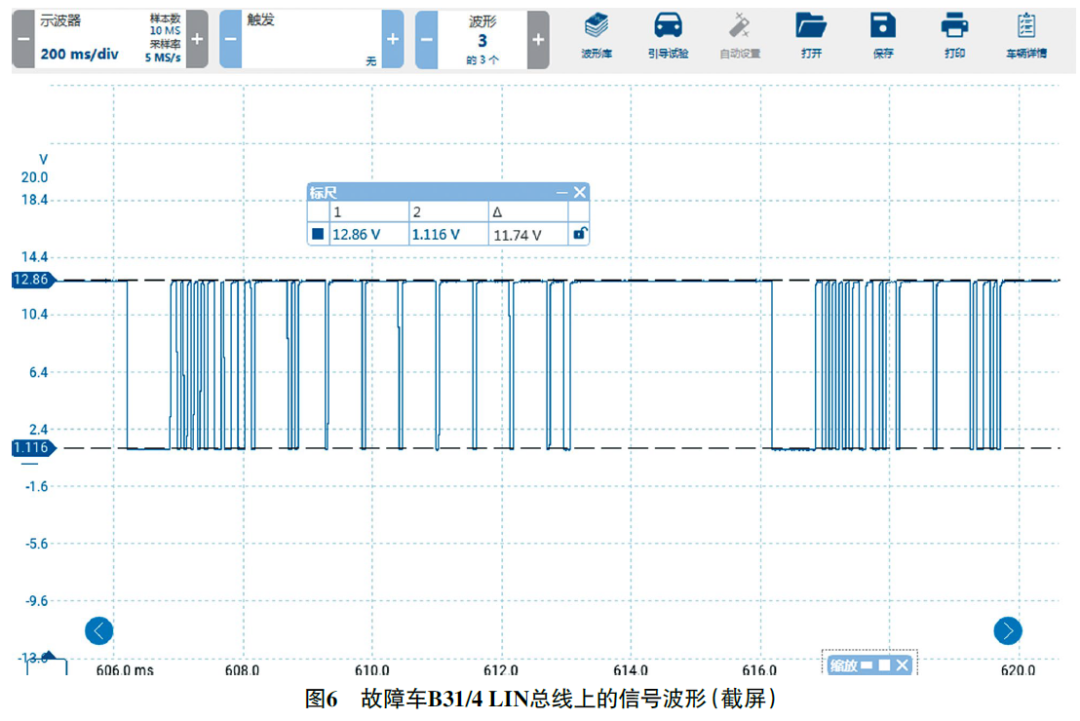Decrease oscilloscope timebase with minus button
The width and height of the screenshot is (1080, 721).
(23, 40)
